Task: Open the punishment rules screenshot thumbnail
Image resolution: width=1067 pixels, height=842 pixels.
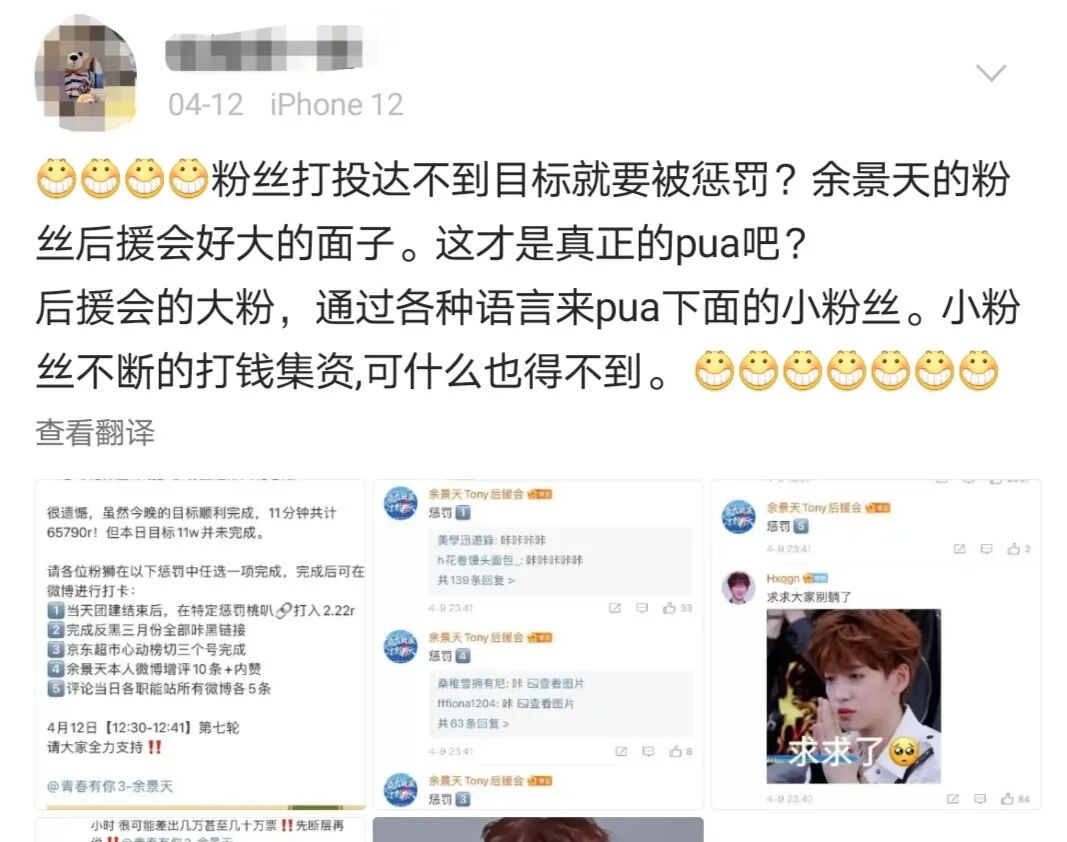Action: 200,644
